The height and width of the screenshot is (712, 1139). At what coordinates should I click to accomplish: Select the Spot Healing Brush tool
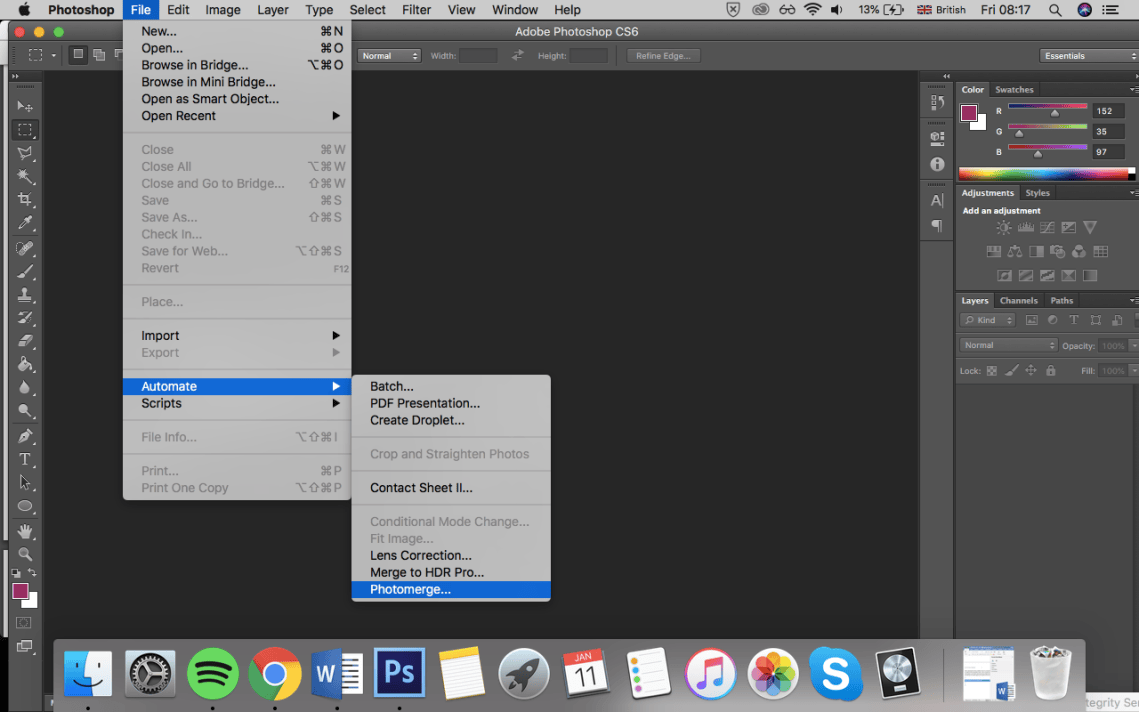[x=25, y=248]
